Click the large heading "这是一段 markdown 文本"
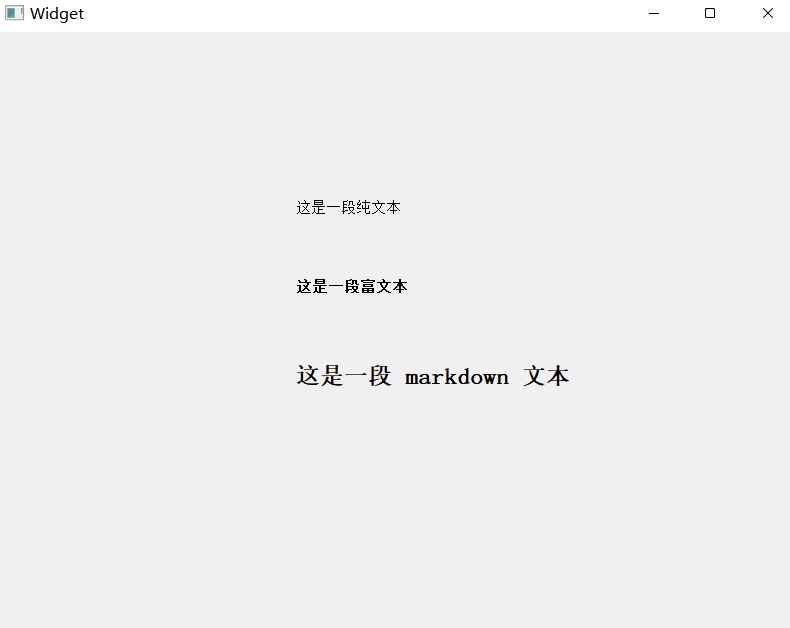790x628 pixels. [x=433, y=376]
